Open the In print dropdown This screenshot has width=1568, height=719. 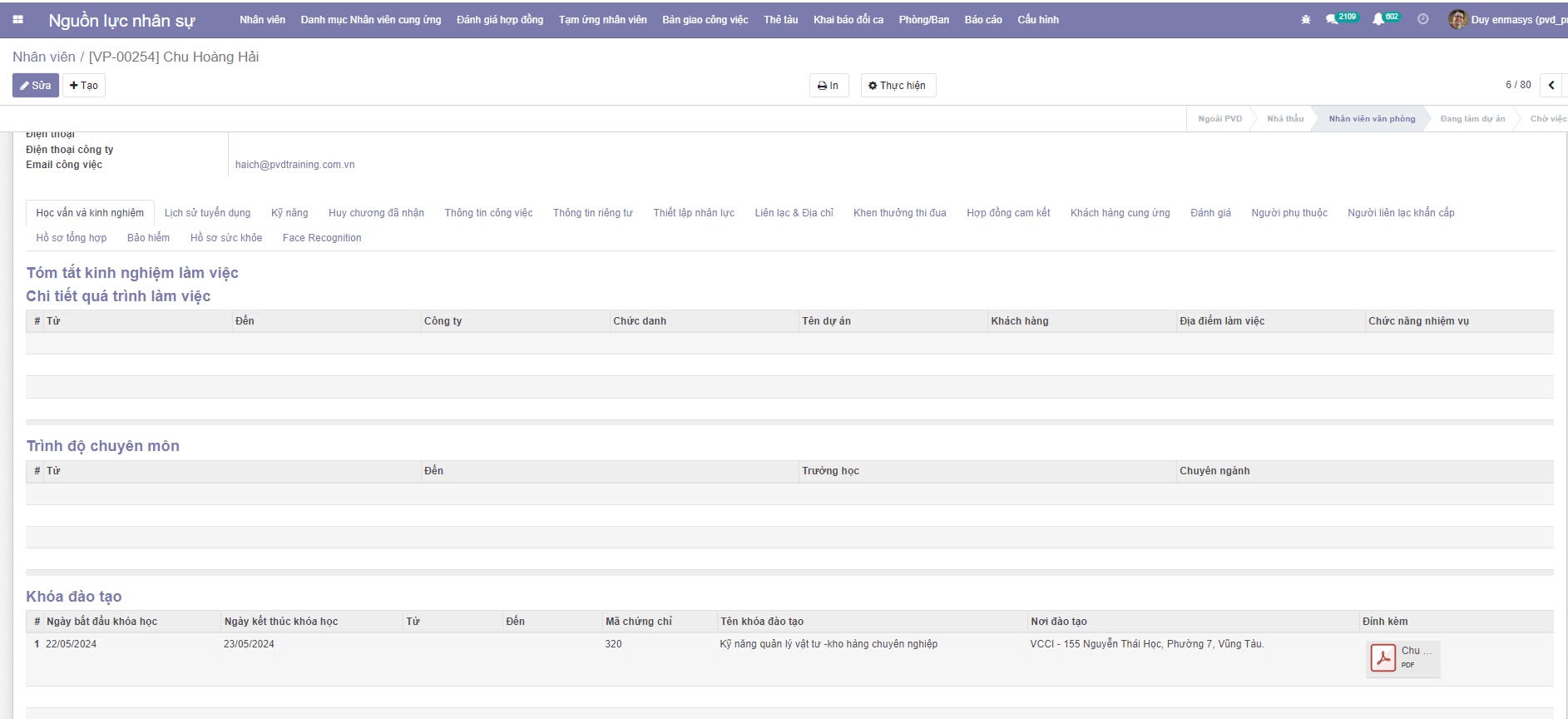click(x=829, y=85)
